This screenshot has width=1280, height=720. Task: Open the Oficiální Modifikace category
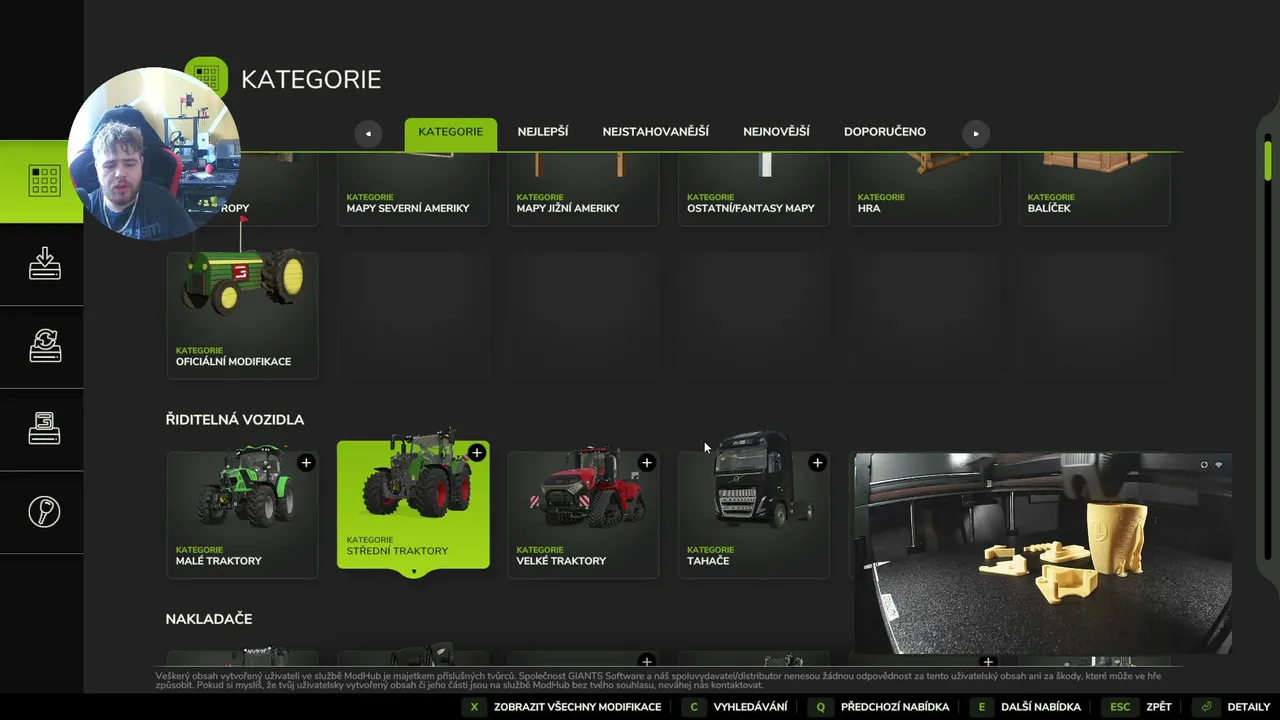(242, 315)
